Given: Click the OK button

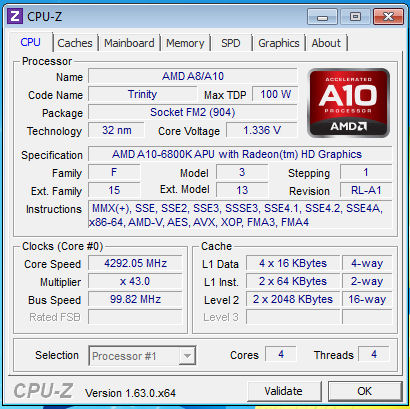Looking at the screenshot, I should pos(365,391).
